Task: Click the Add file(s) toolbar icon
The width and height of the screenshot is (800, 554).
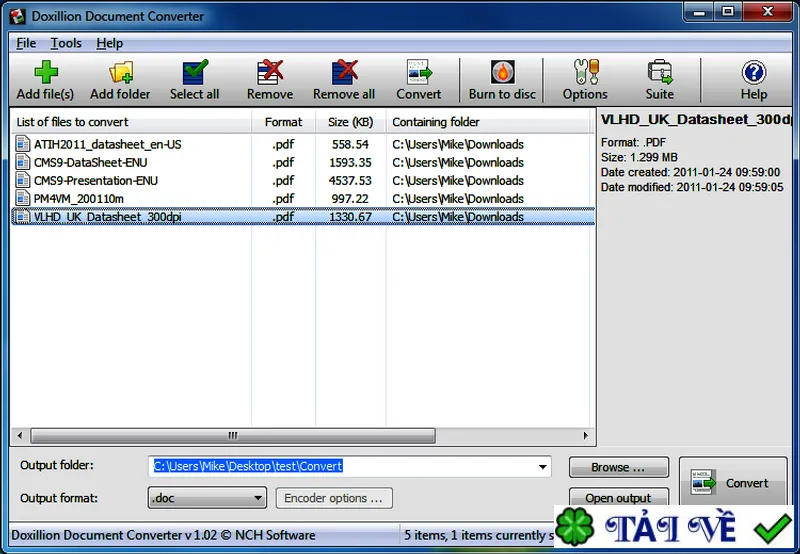Action: coord(46,72)
